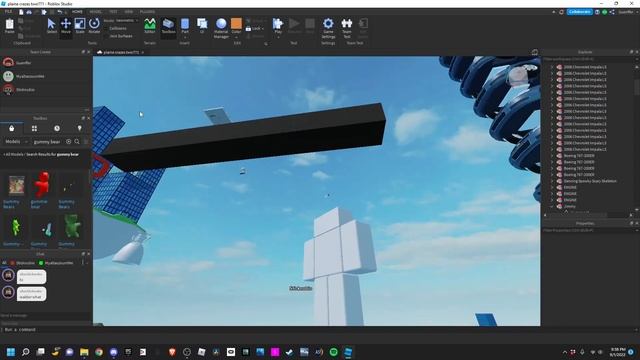Switch to the VIEW ribbon tab
640x360 pixels.
pos(129,12)
